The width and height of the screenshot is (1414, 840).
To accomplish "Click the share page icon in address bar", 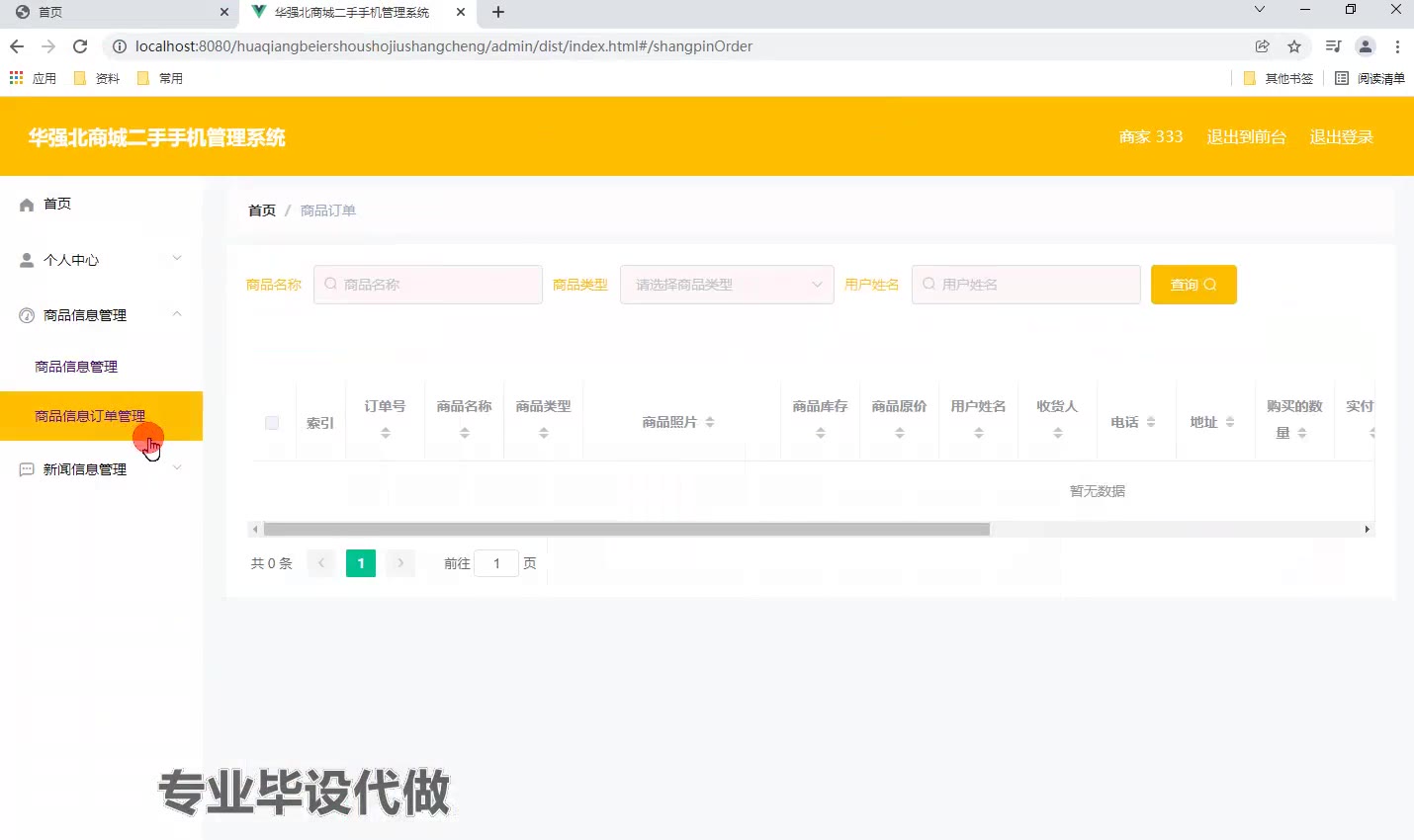I will 1263,46.
